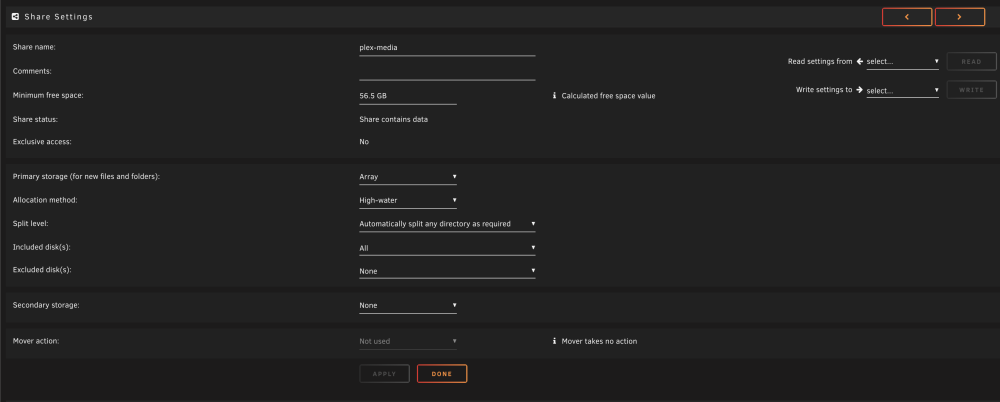Click 'Excluded disk(s):' label
Viewport: 1000px width, 402px height.
(x=42, y=270)
